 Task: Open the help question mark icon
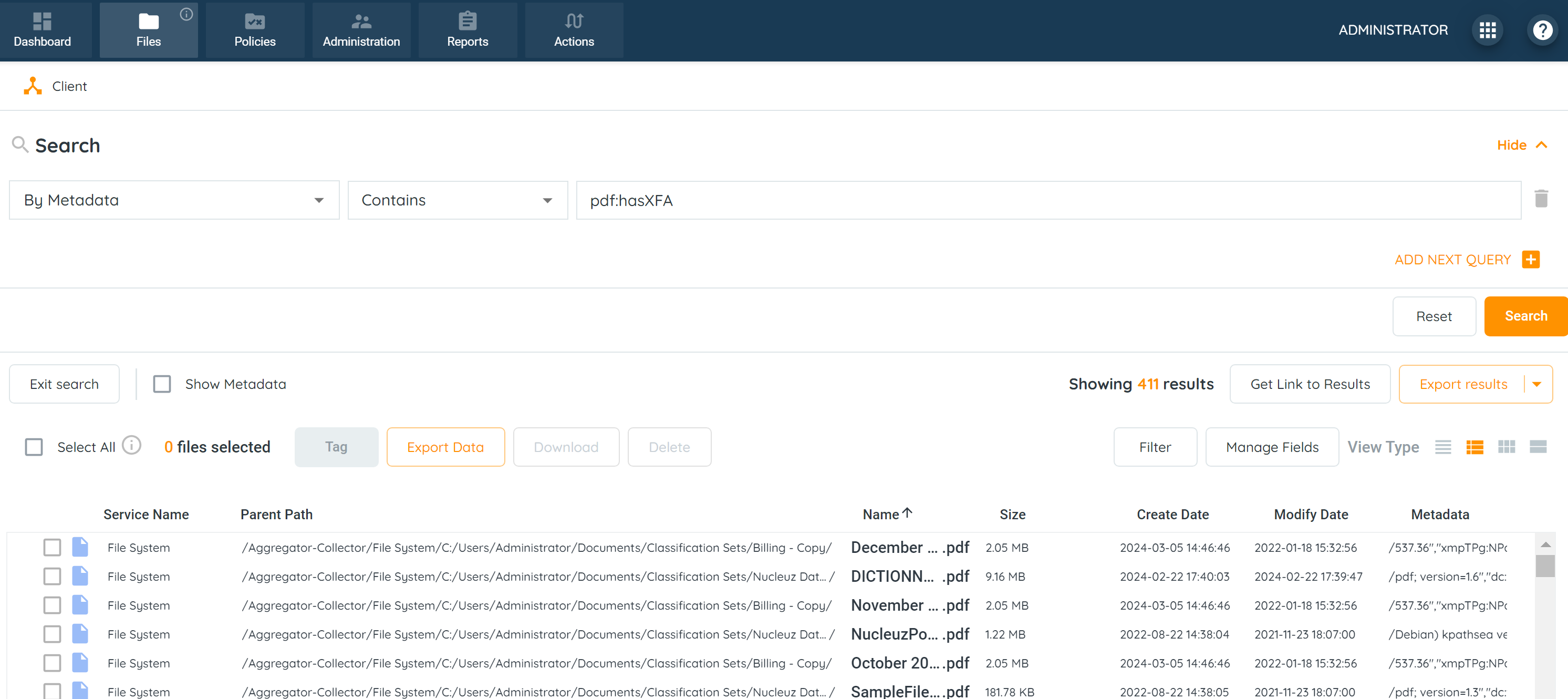pyautogui.click(x=1542, y=30)
